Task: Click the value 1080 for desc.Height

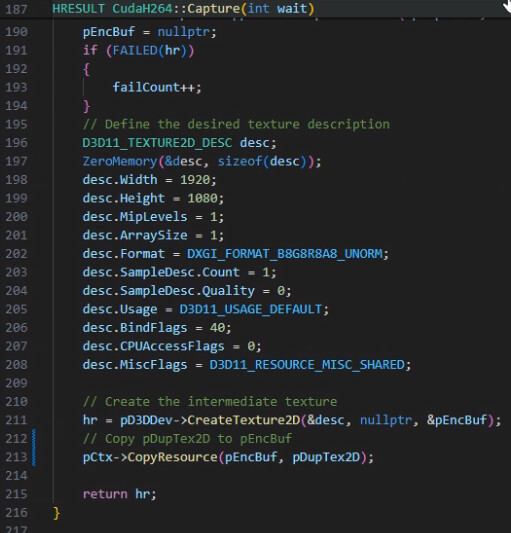Action: point(202,198)
